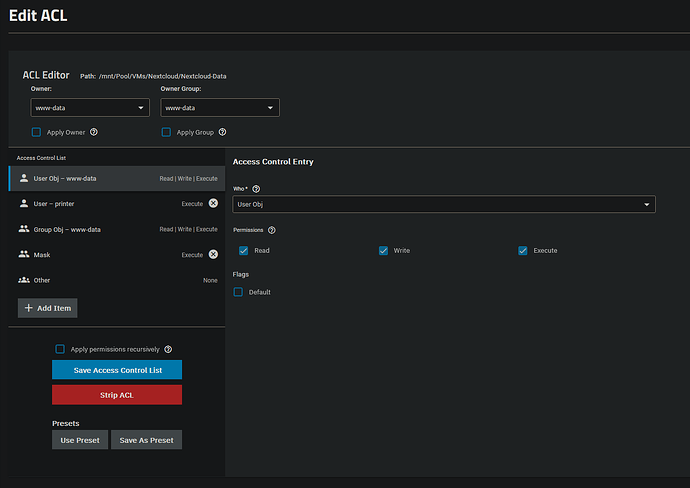The image size is (690, 488).
Task: Enable the Apply Owner checkbox
Action: (37, 132)
